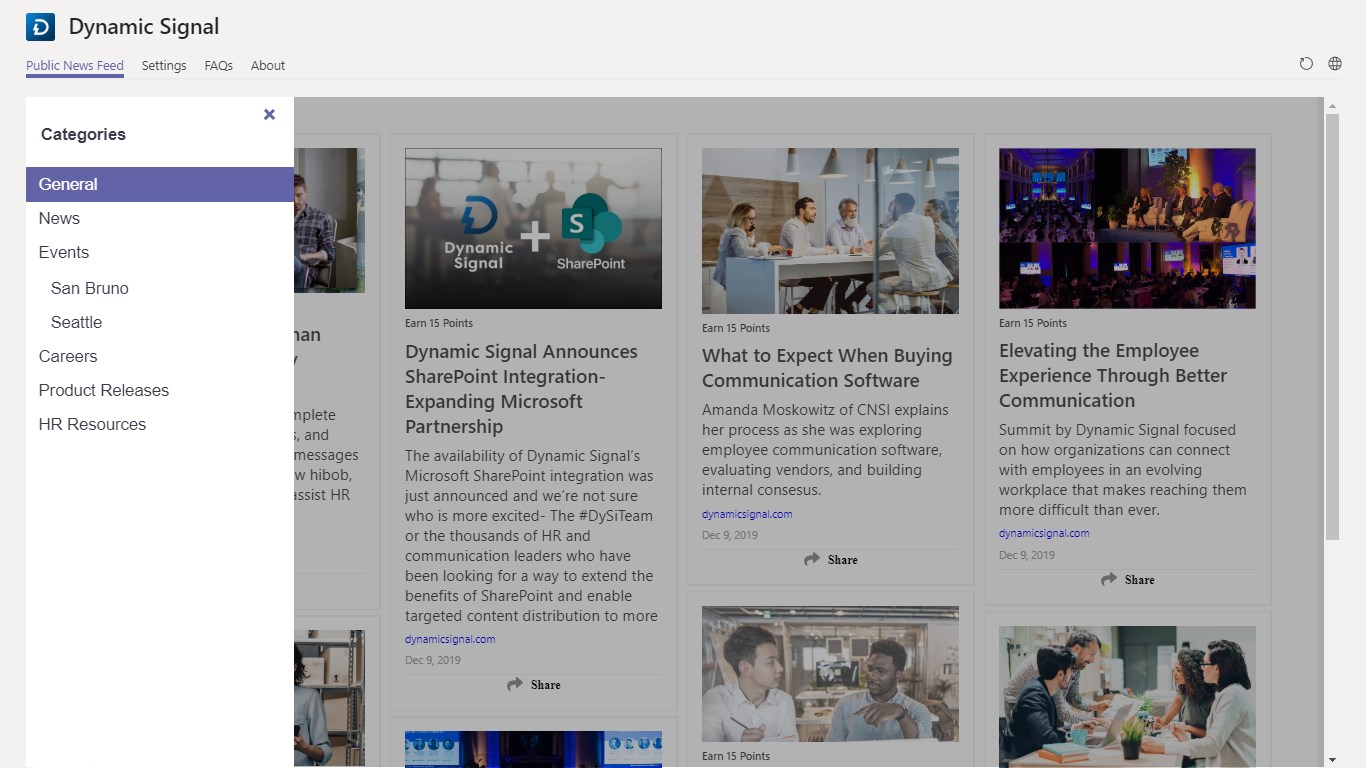Click the scrollbar down arrow

[1332, 760]
